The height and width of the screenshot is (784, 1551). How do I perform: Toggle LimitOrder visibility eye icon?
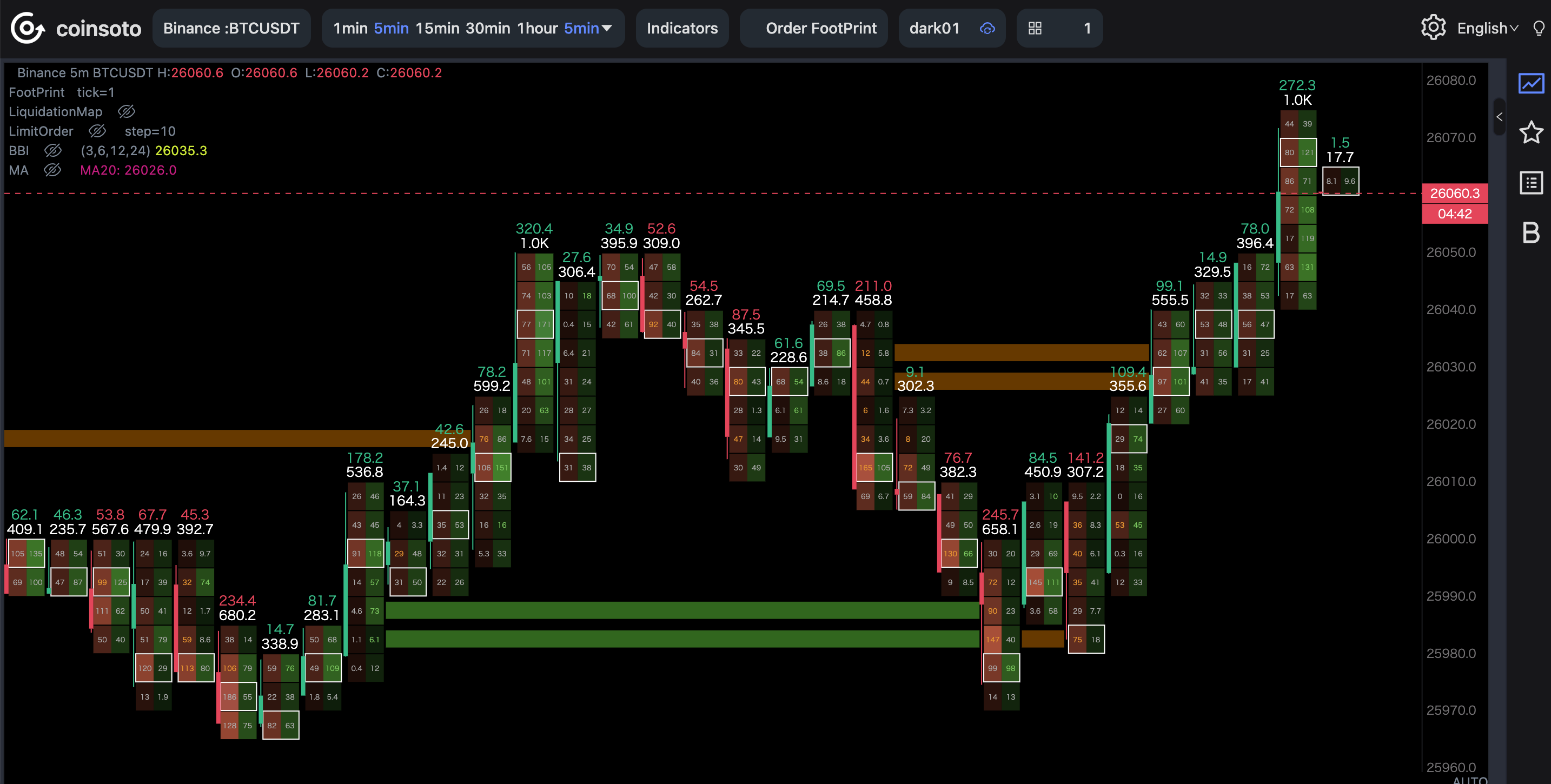[97, 131]
